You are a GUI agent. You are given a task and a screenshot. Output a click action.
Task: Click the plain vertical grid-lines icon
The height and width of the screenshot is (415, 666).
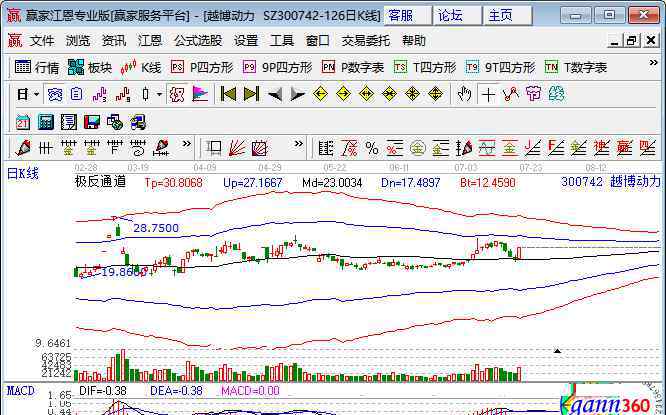pos(45,148)
